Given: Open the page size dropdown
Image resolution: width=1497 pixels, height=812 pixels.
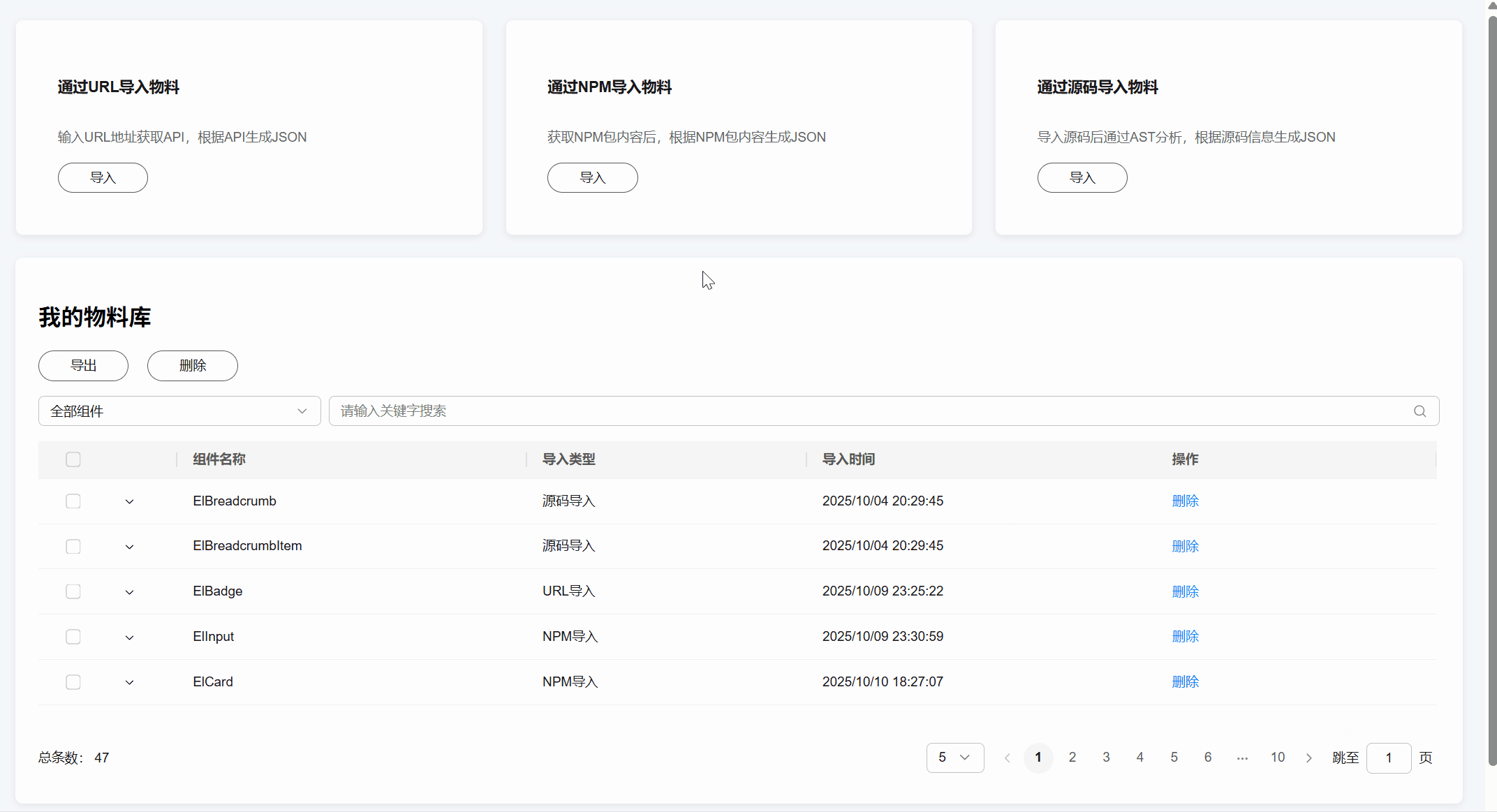Looking at the screenshot, I should click(954, 758).
